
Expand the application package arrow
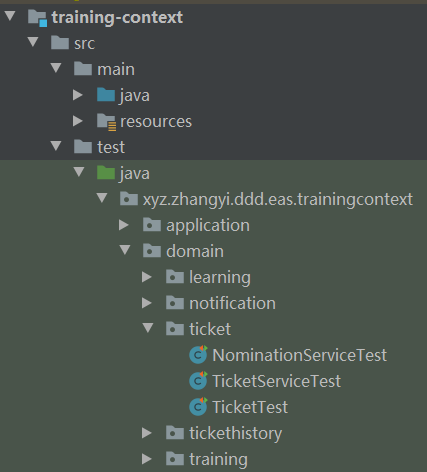coord(124,225)
